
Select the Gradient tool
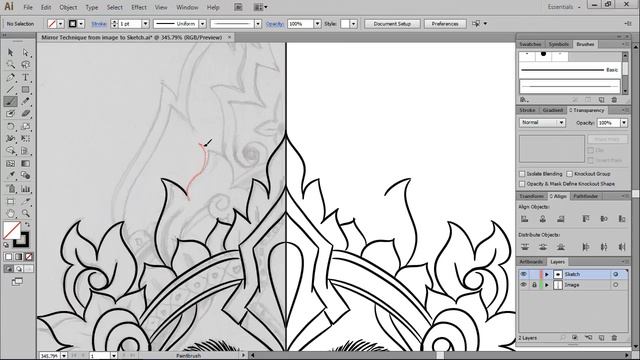click(x=25, y=163)
